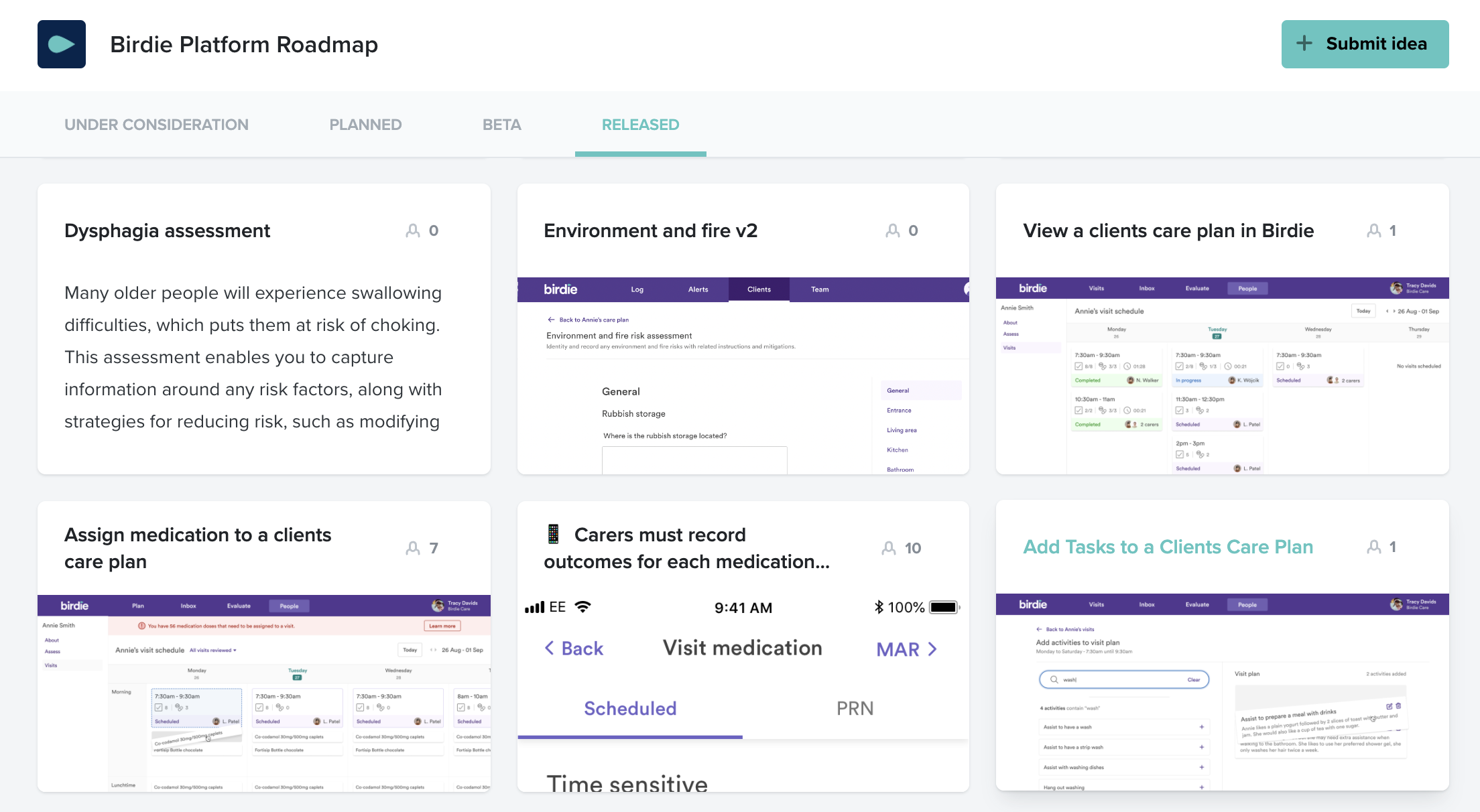Open the Beta tab

click(x=501, y=125)
